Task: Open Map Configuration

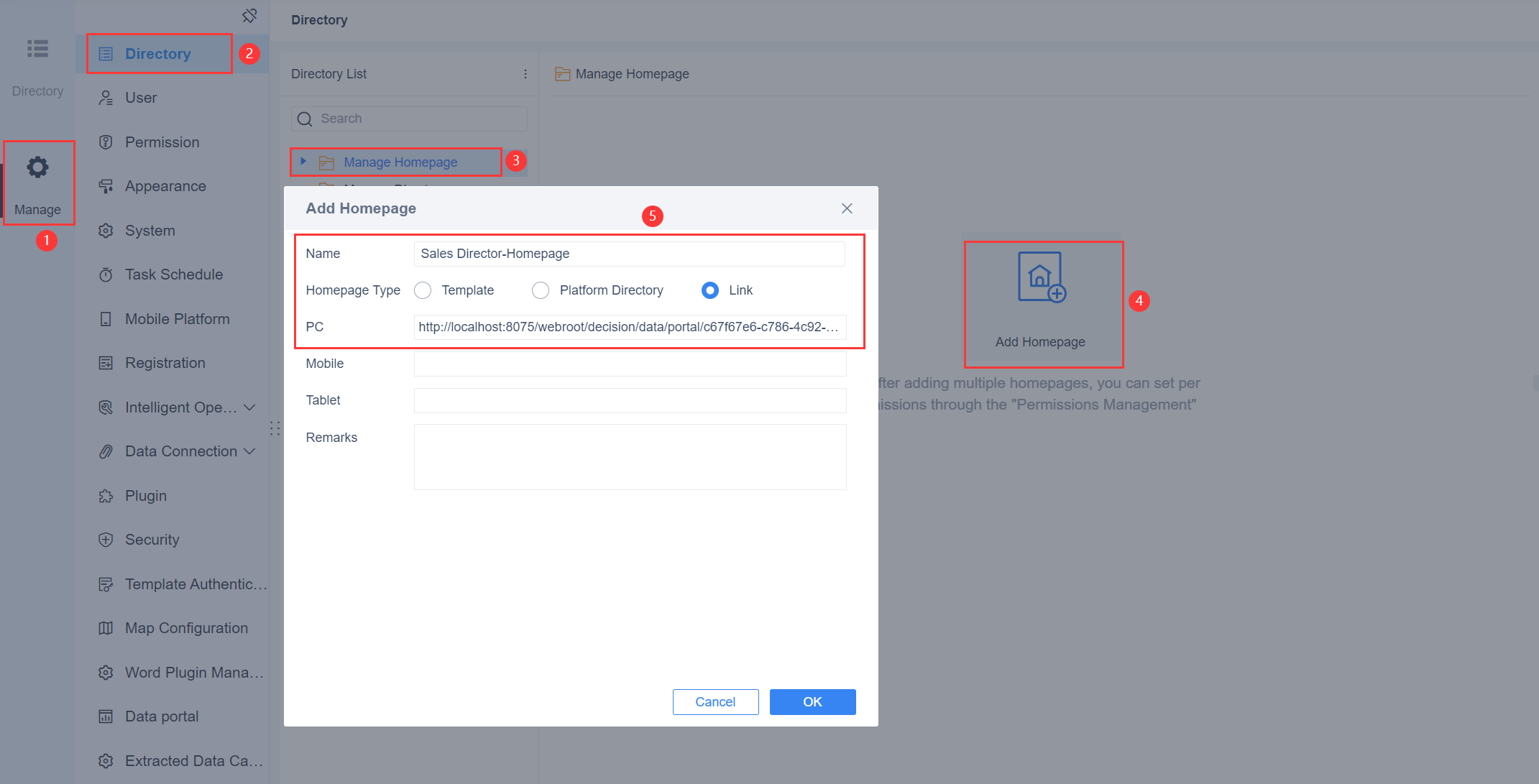Action: click(185, 627)
